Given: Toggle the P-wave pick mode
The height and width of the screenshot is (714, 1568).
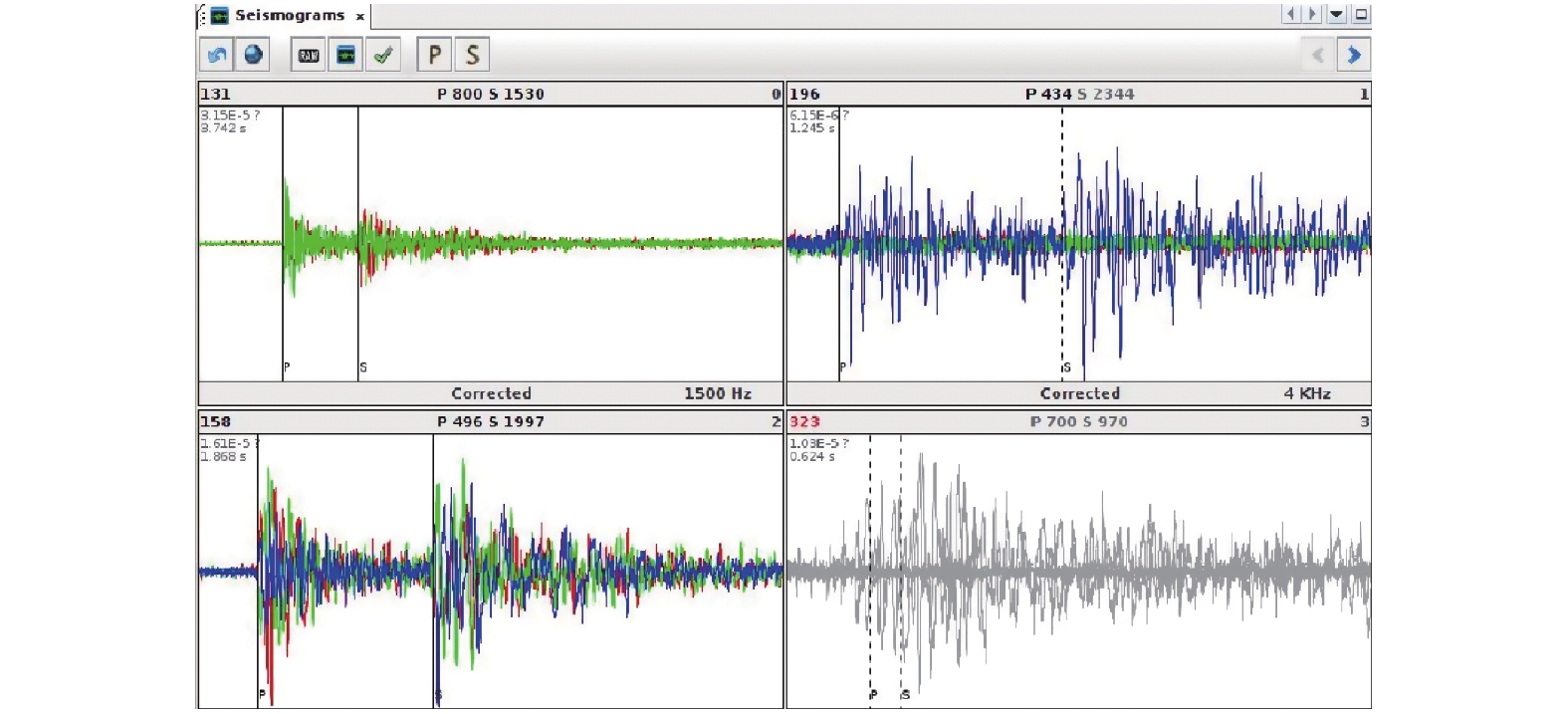Looking at the screenshot, I should coord(434,55).
